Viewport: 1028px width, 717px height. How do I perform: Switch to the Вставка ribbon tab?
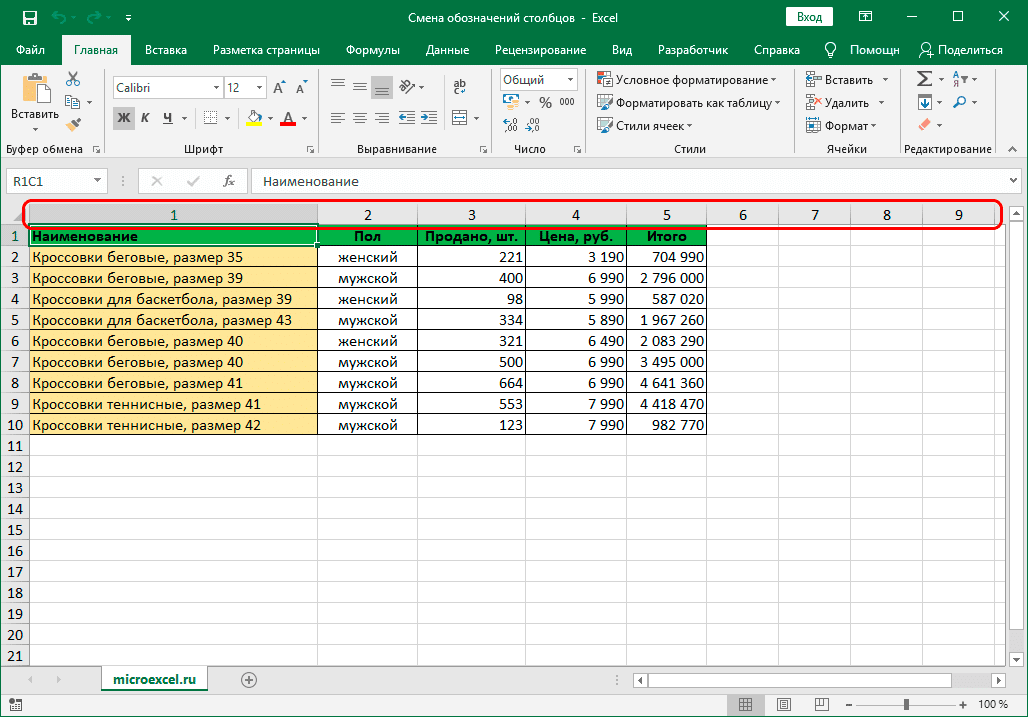click(165, 49)
